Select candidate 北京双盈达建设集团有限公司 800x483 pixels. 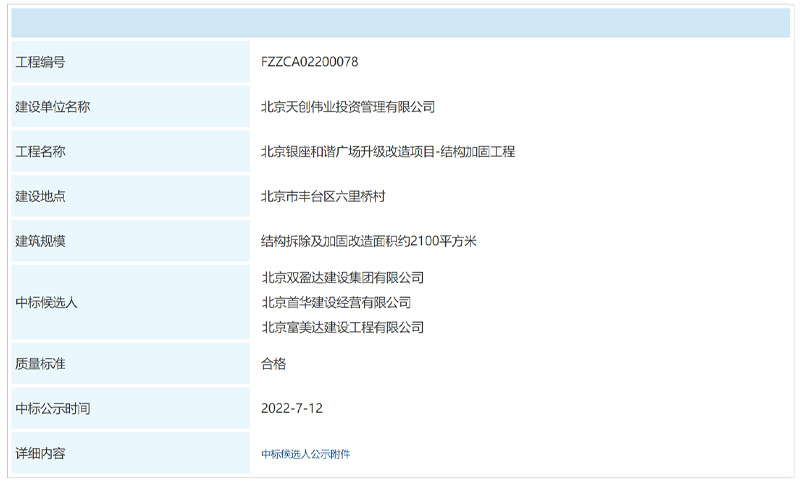pos(343,277)
